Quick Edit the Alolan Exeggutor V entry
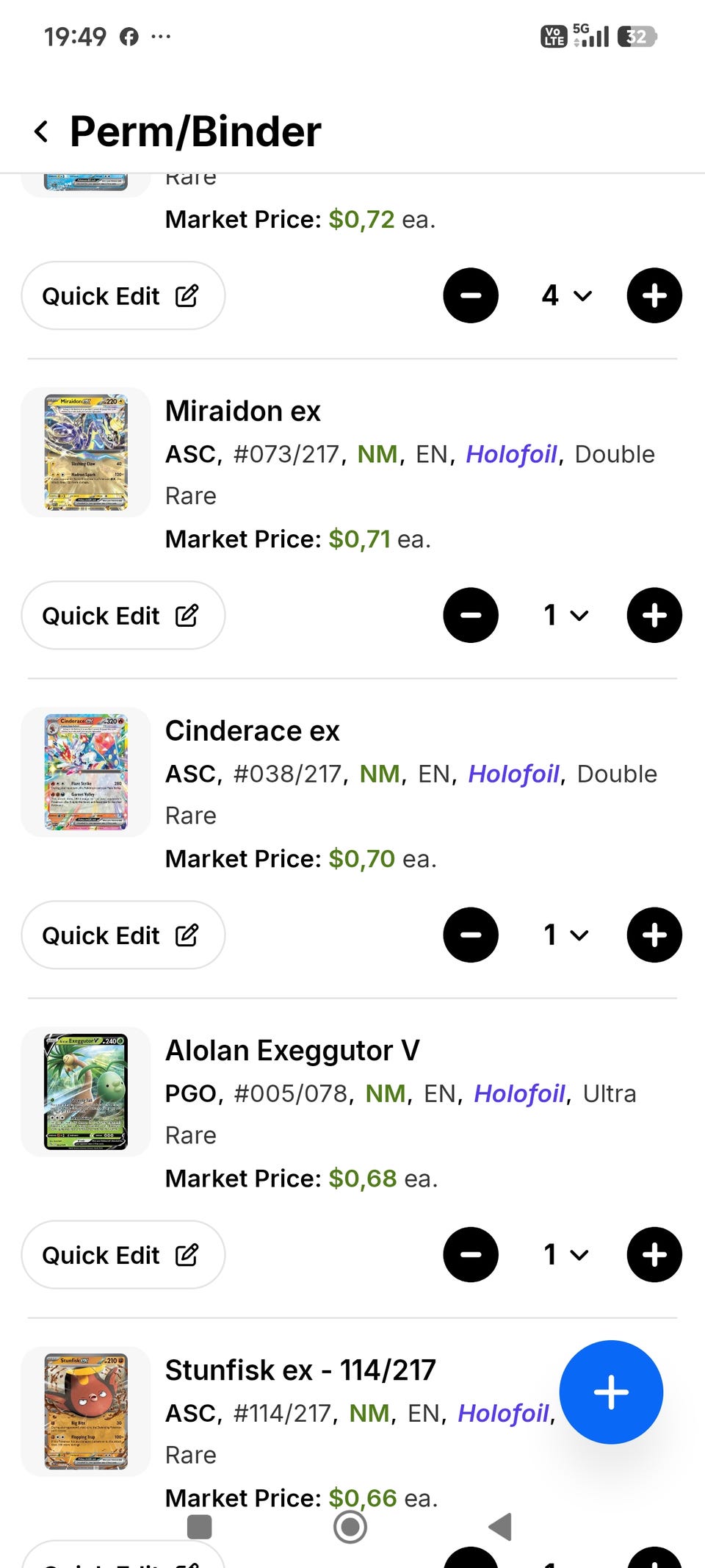Viewport: 705px width, 1568px height. 123,1254
